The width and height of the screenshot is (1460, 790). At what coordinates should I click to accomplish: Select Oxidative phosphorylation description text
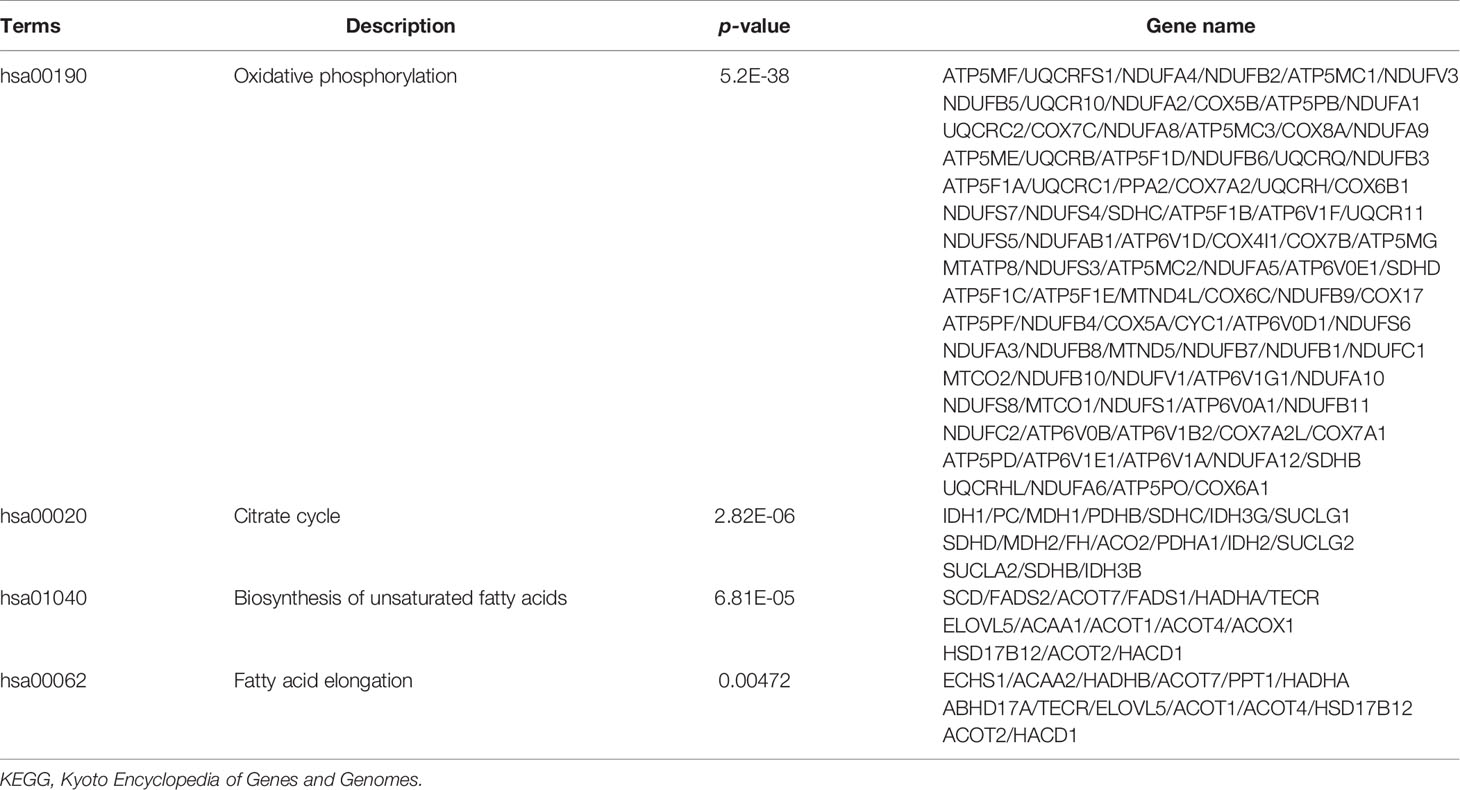(345, 76)
